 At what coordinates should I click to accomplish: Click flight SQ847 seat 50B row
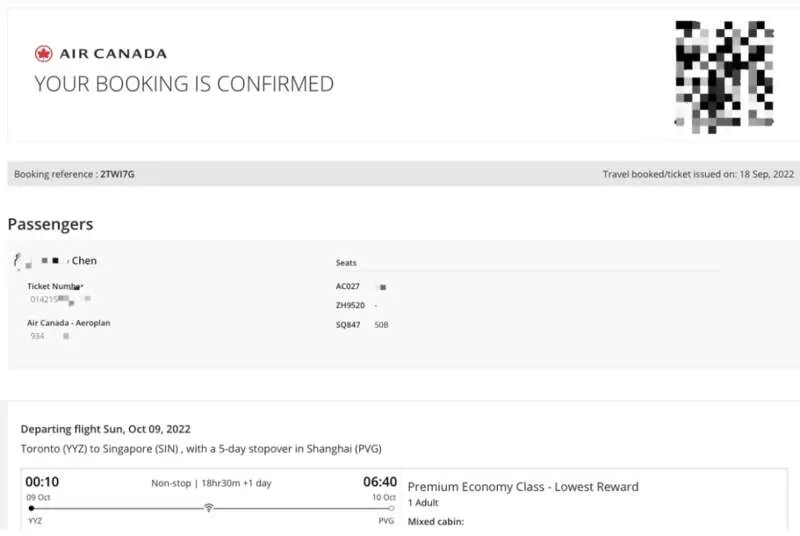tap(362, 324)
